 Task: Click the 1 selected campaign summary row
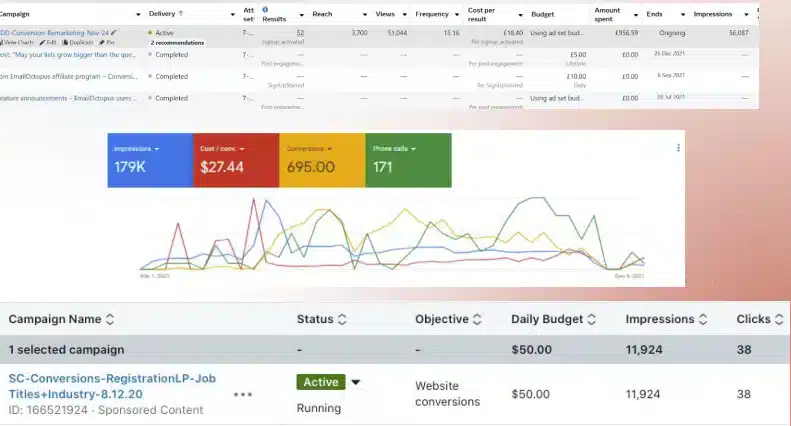tap(395, 349)
